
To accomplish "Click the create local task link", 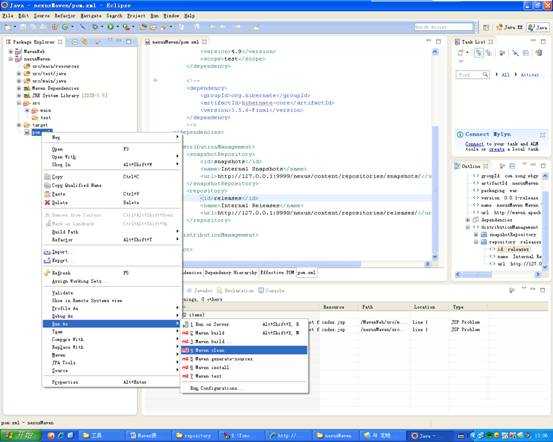I will 497,149.
